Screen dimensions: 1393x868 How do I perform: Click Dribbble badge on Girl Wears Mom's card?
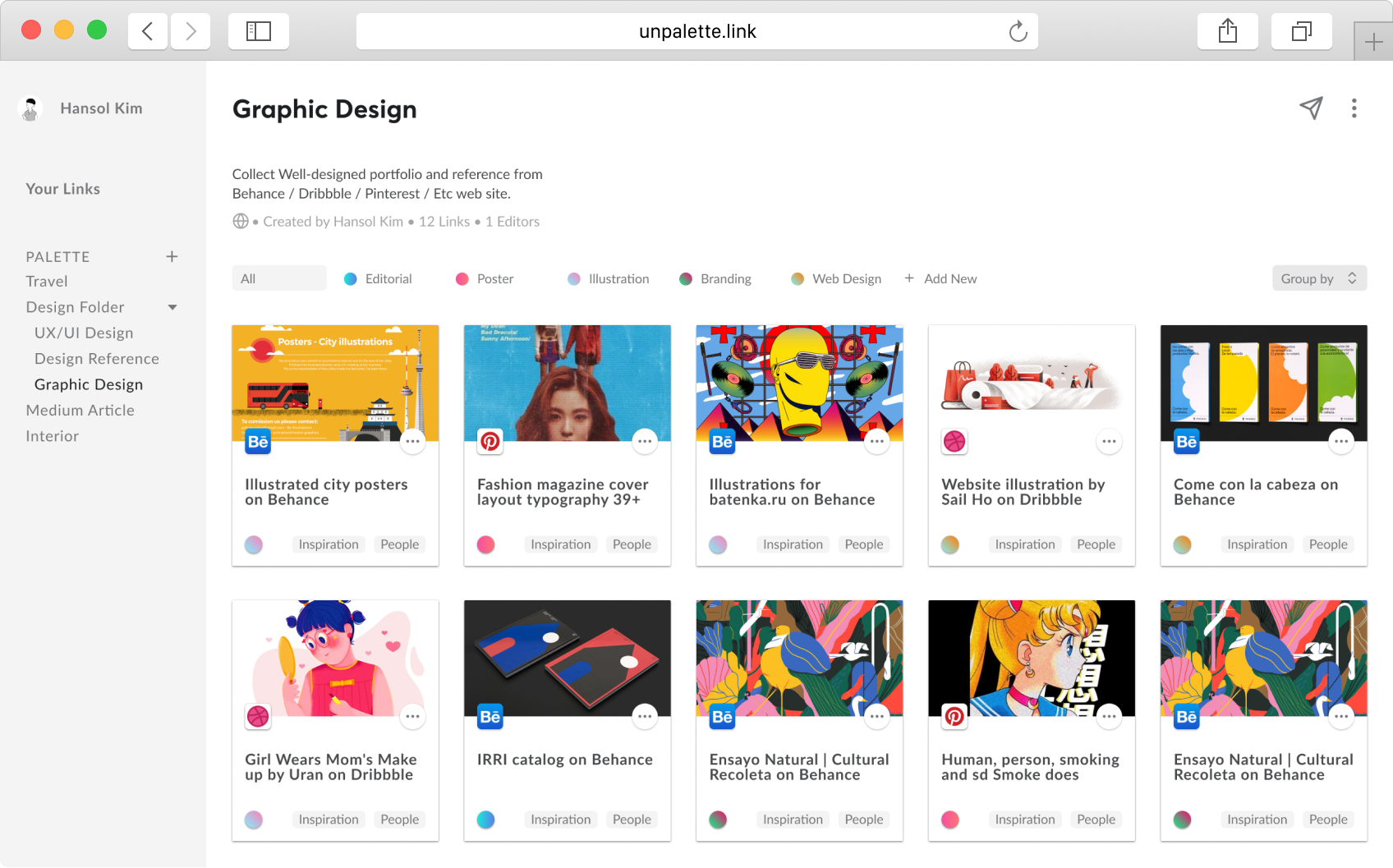(258, 717)
